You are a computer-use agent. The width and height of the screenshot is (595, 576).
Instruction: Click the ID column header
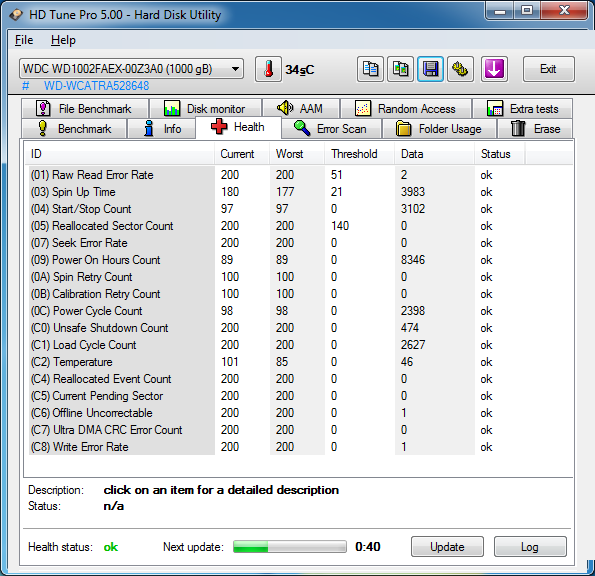pos(120,154)
